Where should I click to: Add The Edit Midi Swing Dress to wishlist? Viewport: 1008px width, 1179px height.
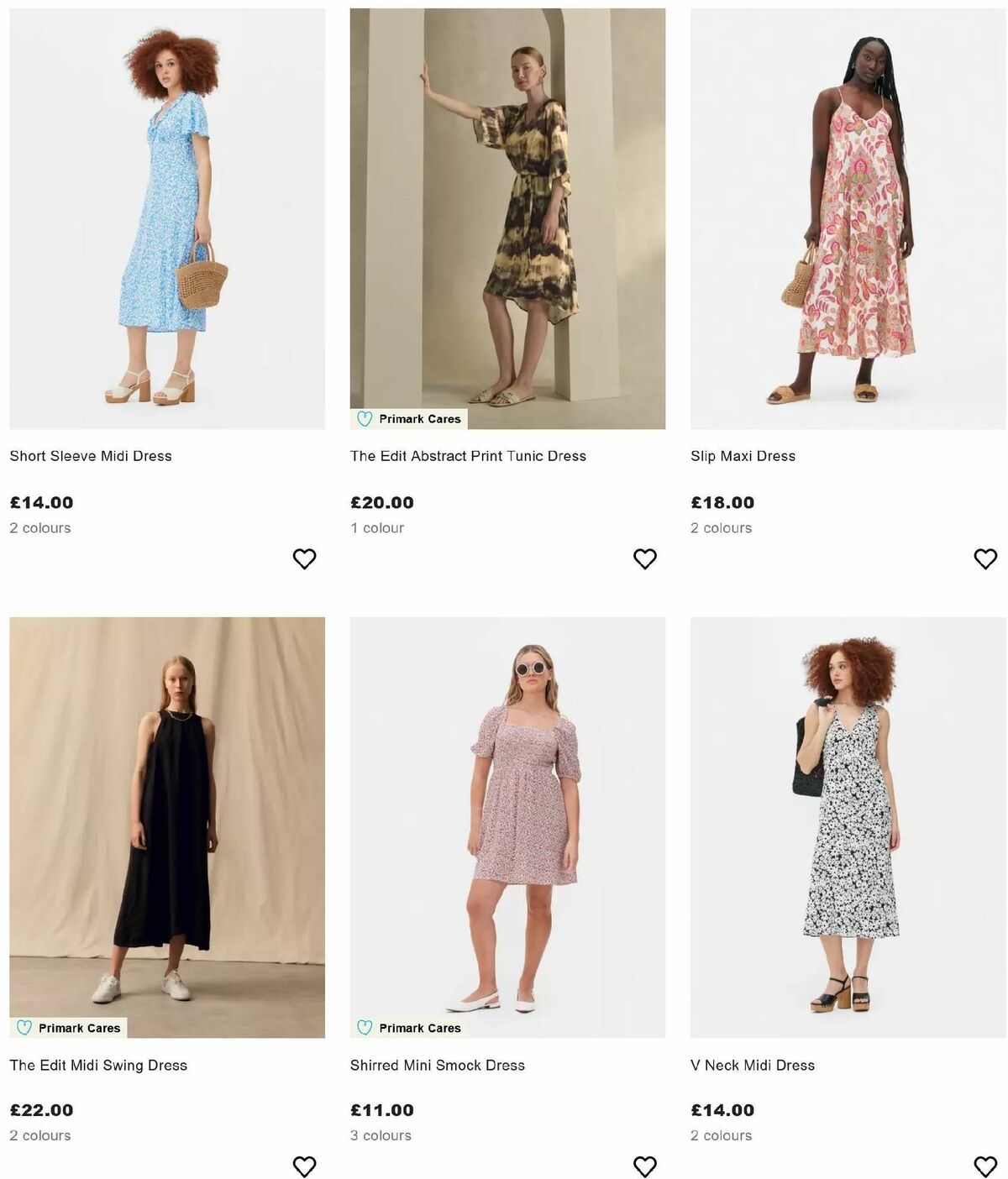coord(304,1166)
